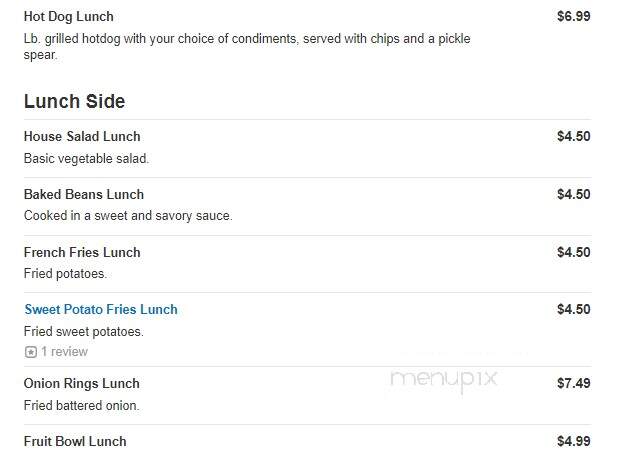Click the star review icon
The image size is (623, 461).
pyautogui.click(x=31, y=352)
